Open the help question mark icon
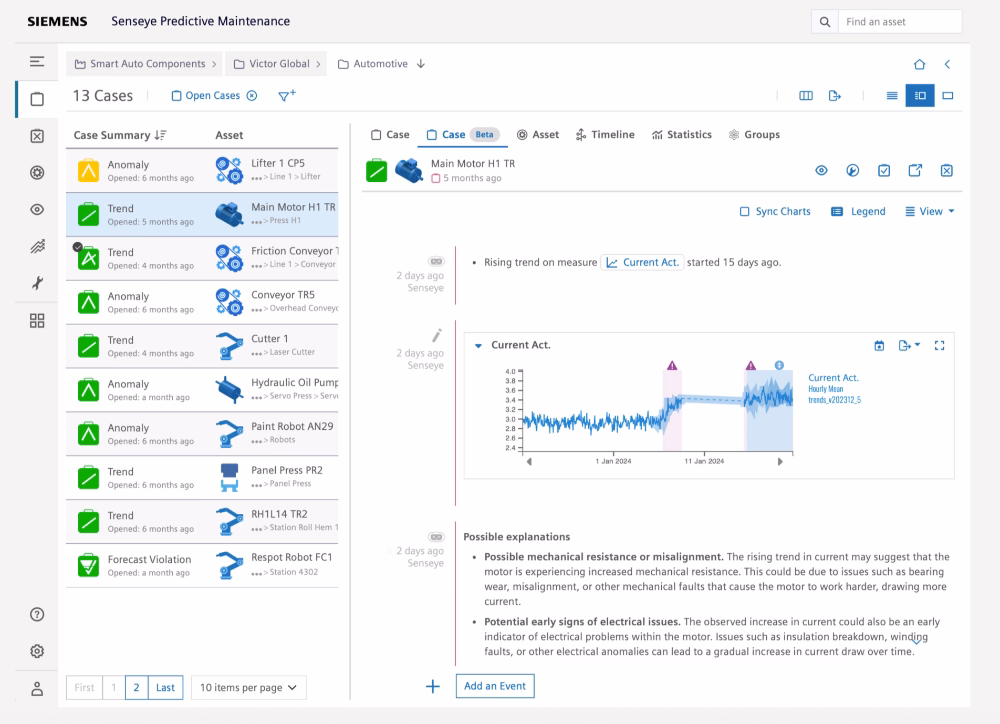This screenshot has height=724, width=1000. coord(37,614)
